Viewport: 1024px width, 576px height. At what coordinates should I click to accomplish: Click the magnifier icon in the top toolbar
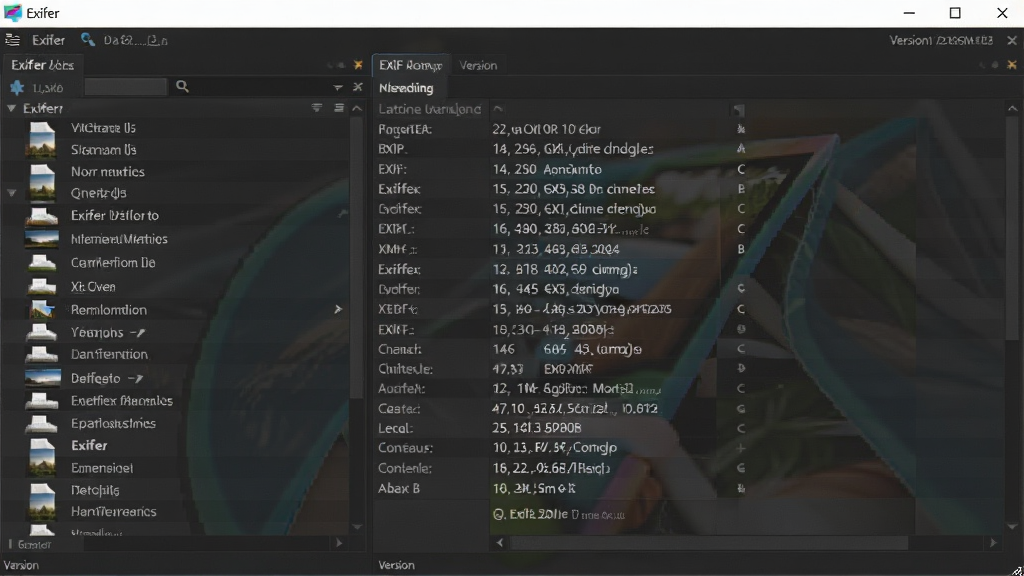coord(88,40)
